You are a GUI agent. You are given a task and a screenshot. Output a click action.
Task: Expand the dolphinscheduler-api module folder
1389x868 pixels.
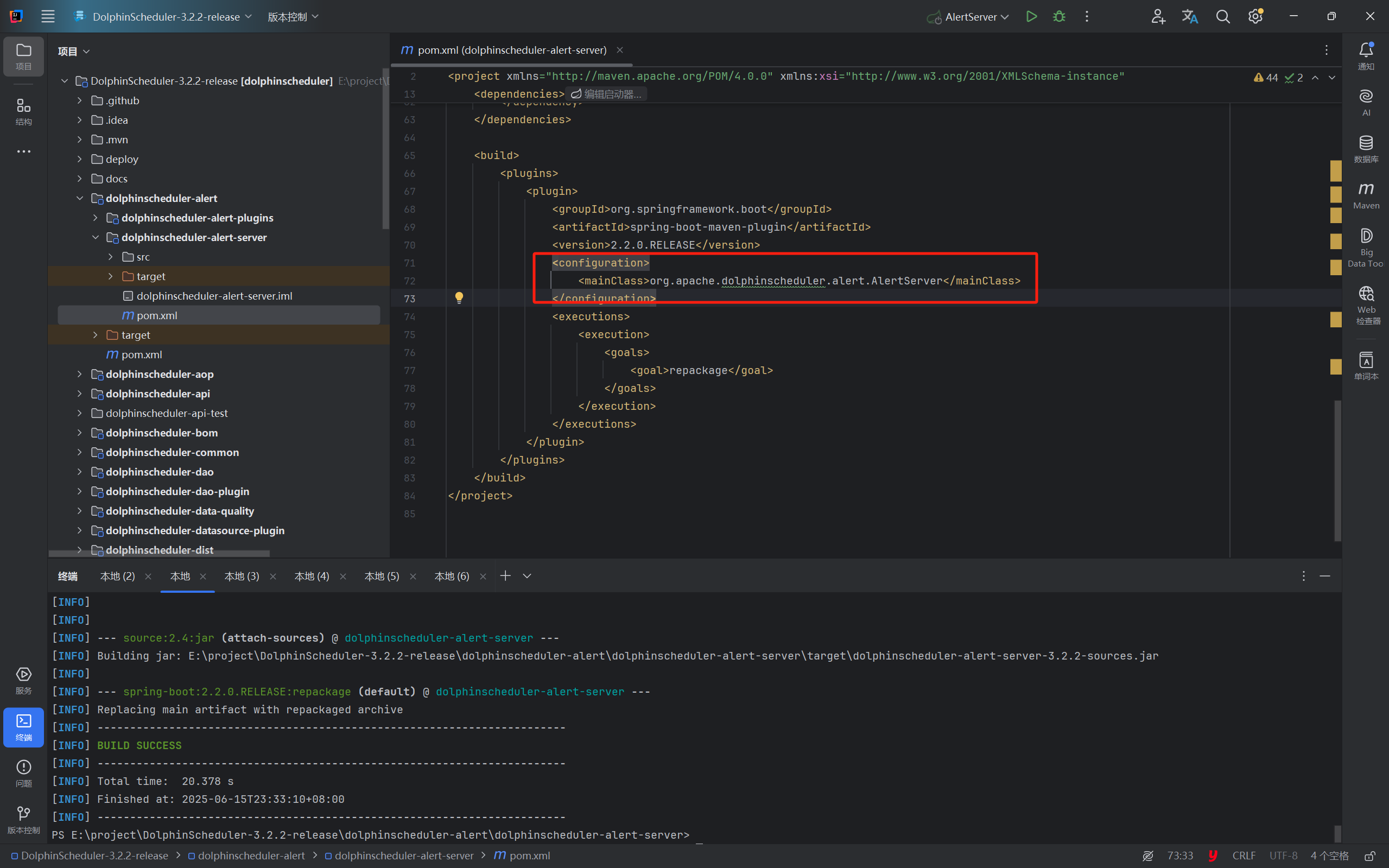click(80, 394)
